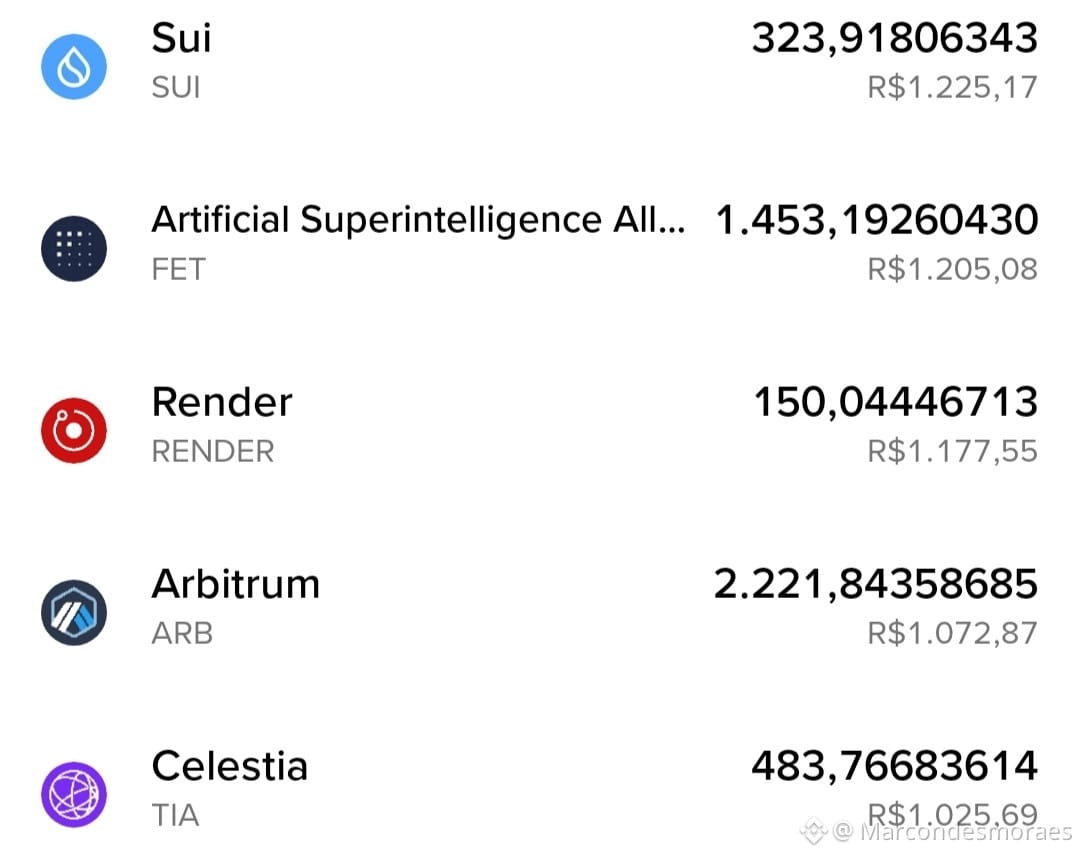Tap the red Render coin icon
This screenshot has height=856, width=1080.
pos(74,430)
